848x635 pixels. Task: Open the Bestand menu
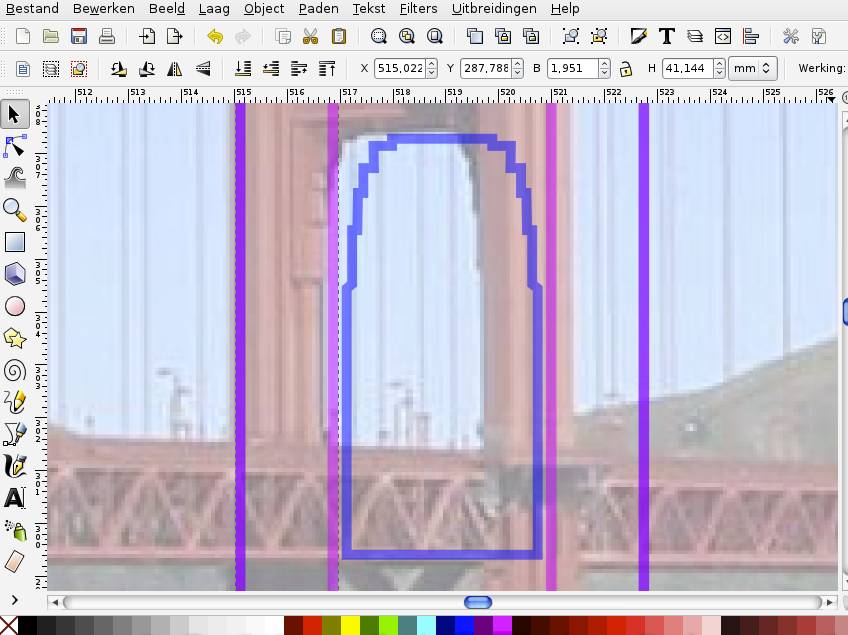32,9
